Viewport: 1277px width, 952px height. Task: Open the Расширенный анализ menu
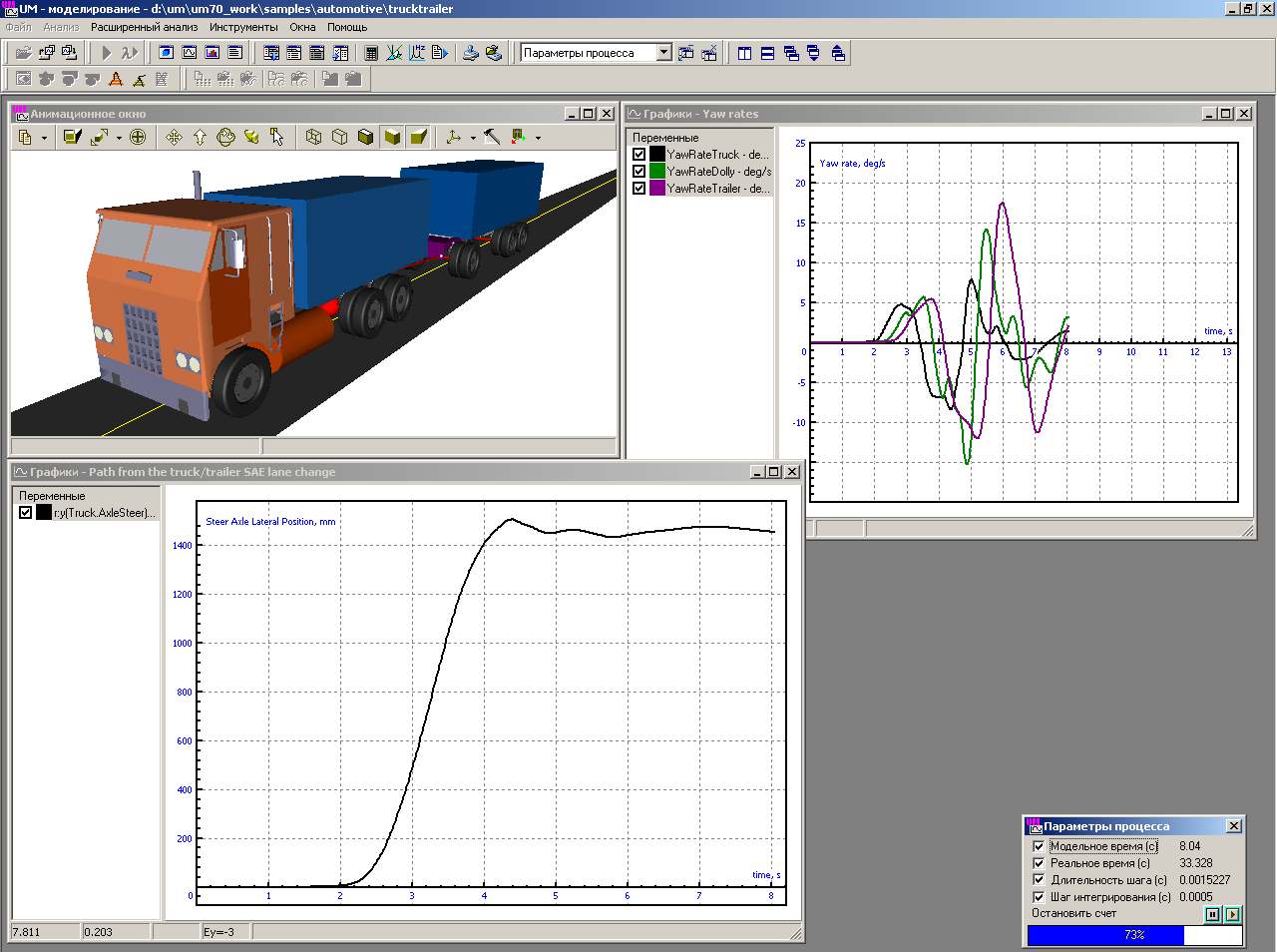145,27
